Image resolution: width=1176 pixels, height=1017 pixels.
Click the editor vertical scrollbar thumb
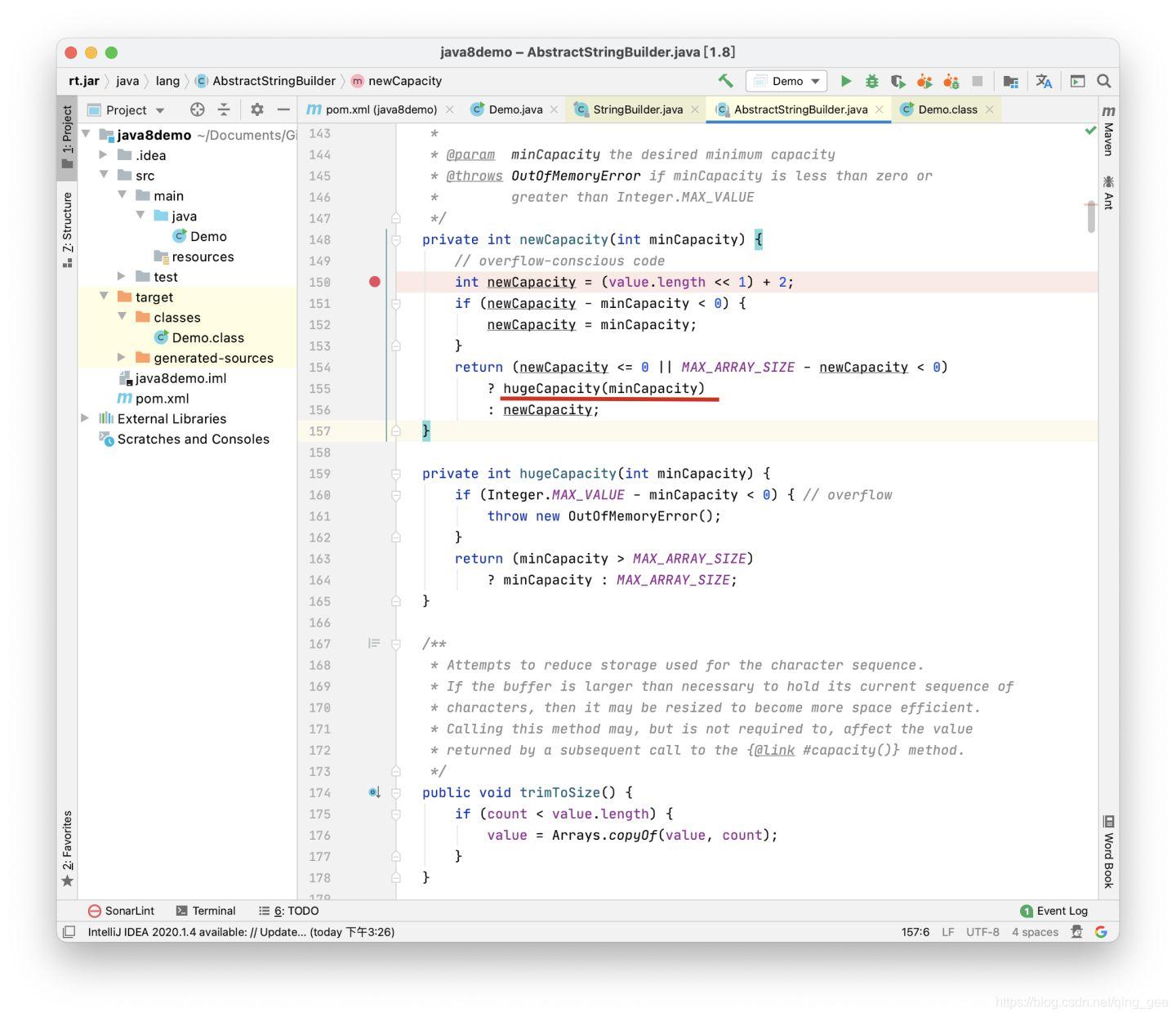[1091, 217]
